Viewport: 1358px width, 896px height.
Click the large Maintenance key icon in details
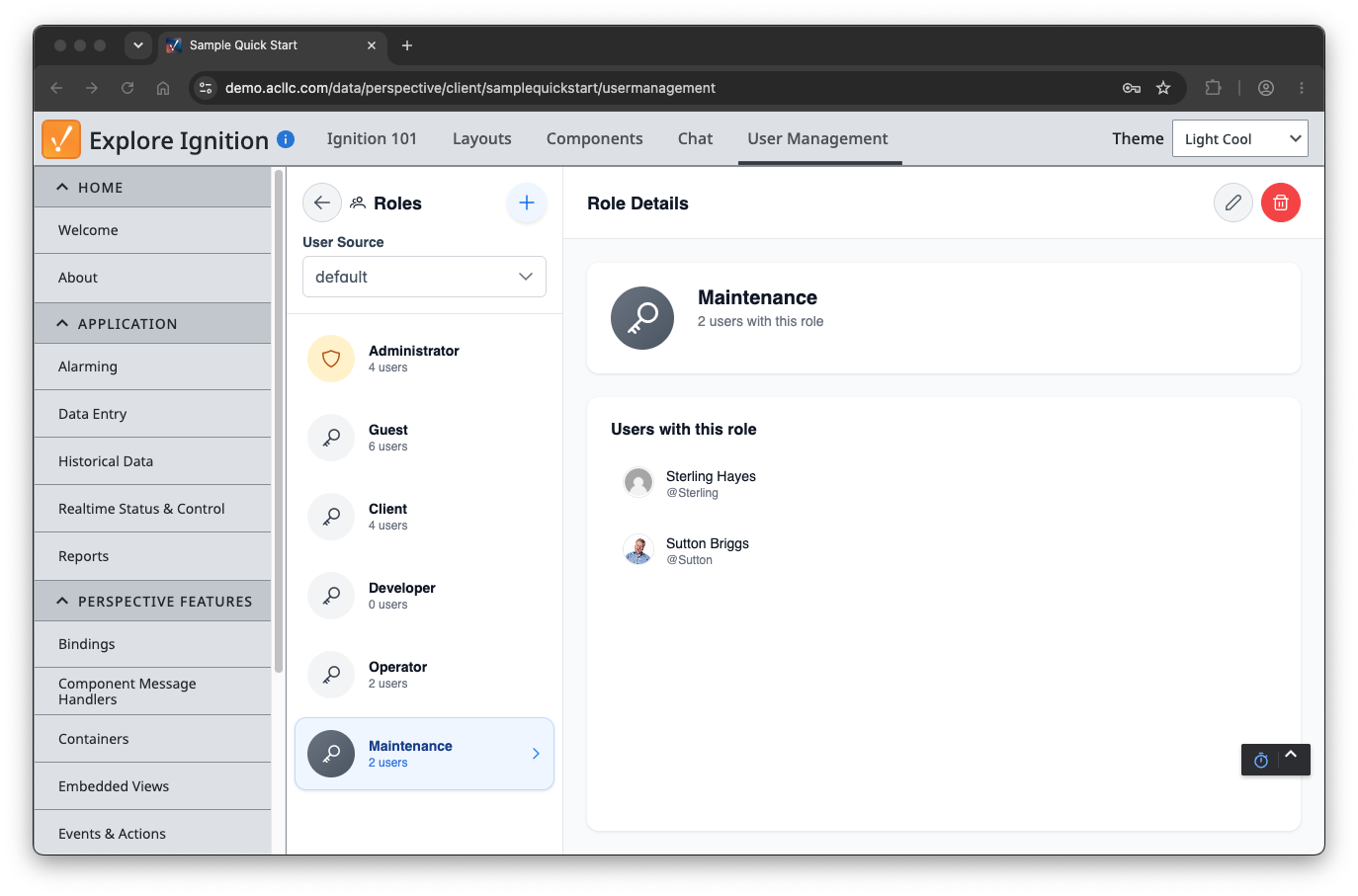[x=642, y=318]
